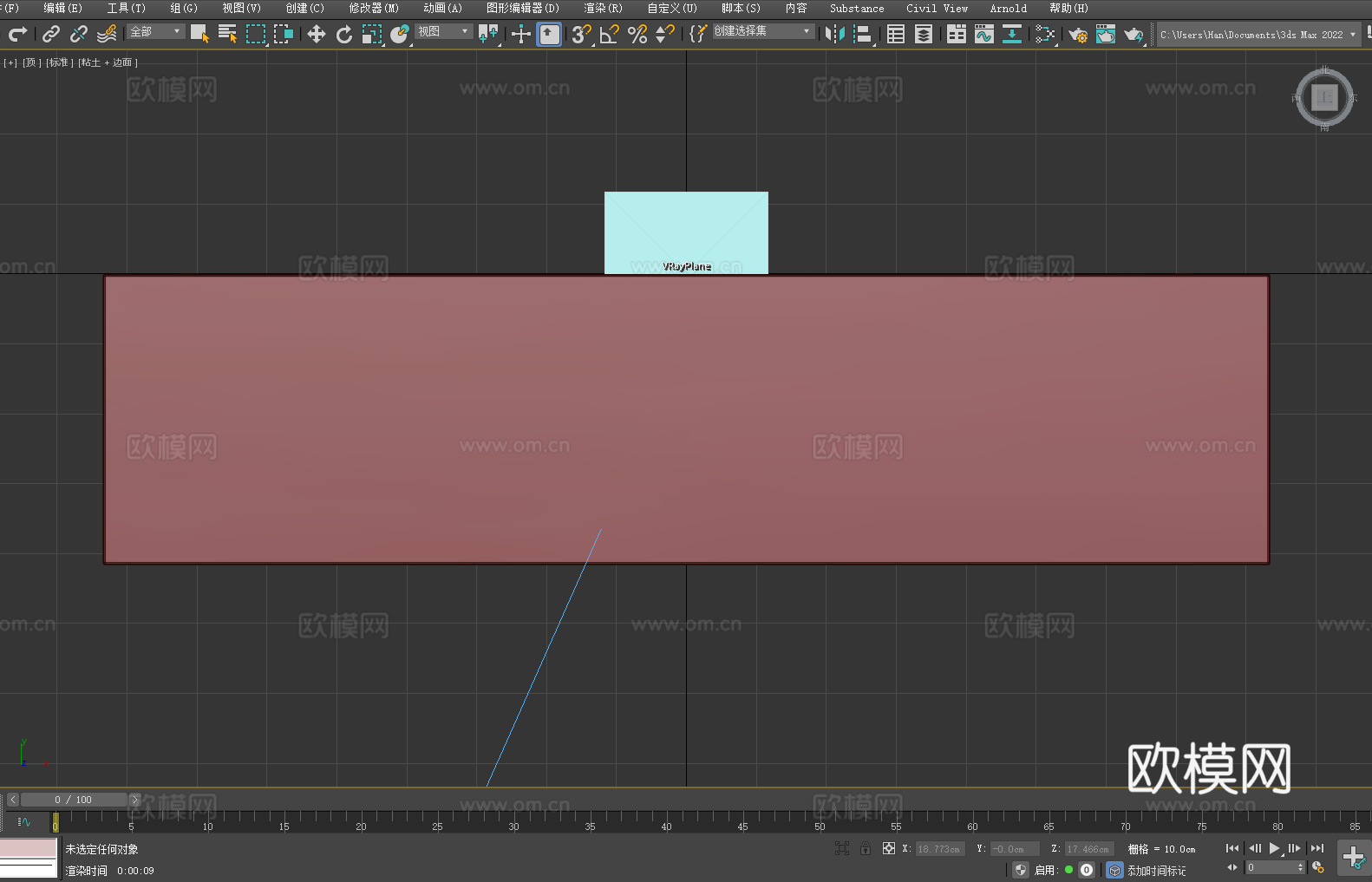This screenshot has height=882, width=1372.
Task: Activate the Select and Move tool
Action: 317,34
